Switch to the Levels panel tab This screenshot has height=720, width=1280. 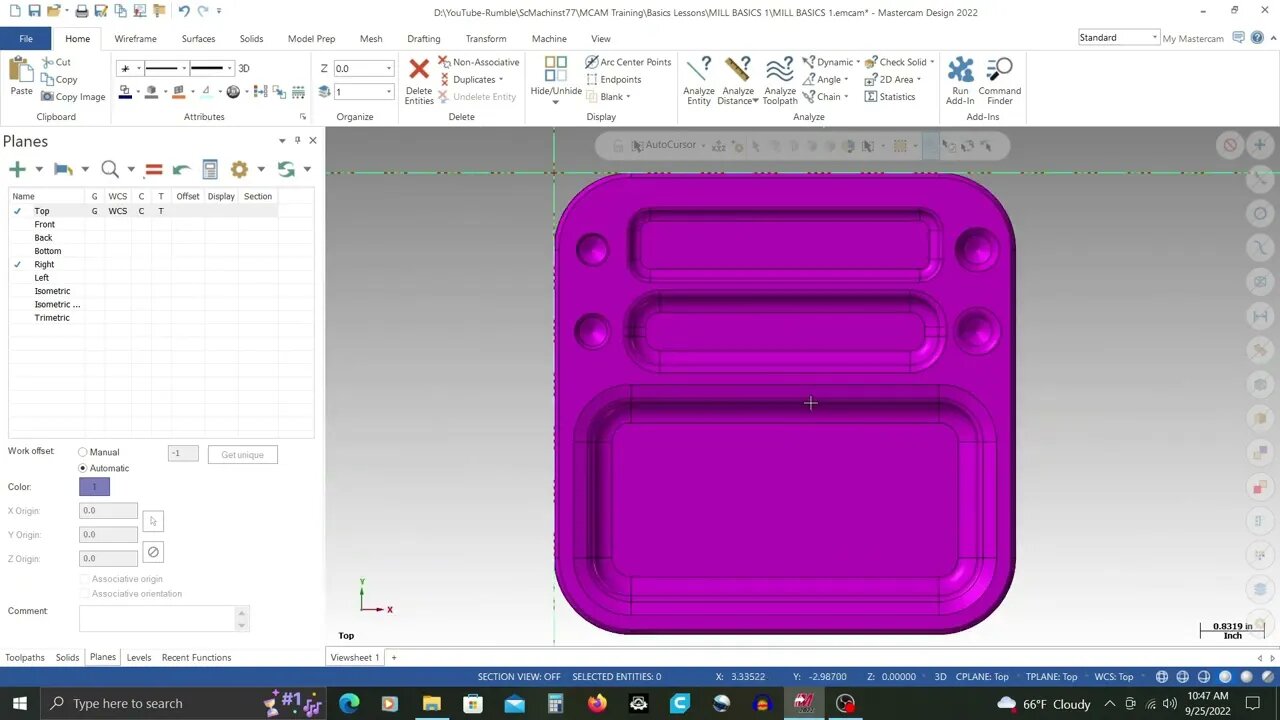coord(139,657)
